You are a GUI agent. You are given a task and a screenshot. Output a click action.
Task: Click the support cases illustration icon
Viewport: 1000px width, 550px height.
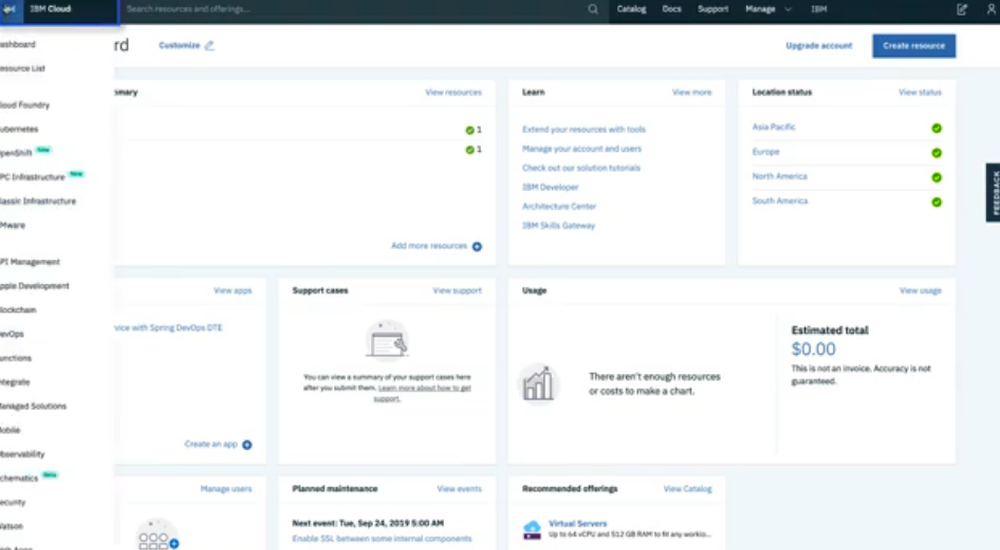click(x=387, y=341)
